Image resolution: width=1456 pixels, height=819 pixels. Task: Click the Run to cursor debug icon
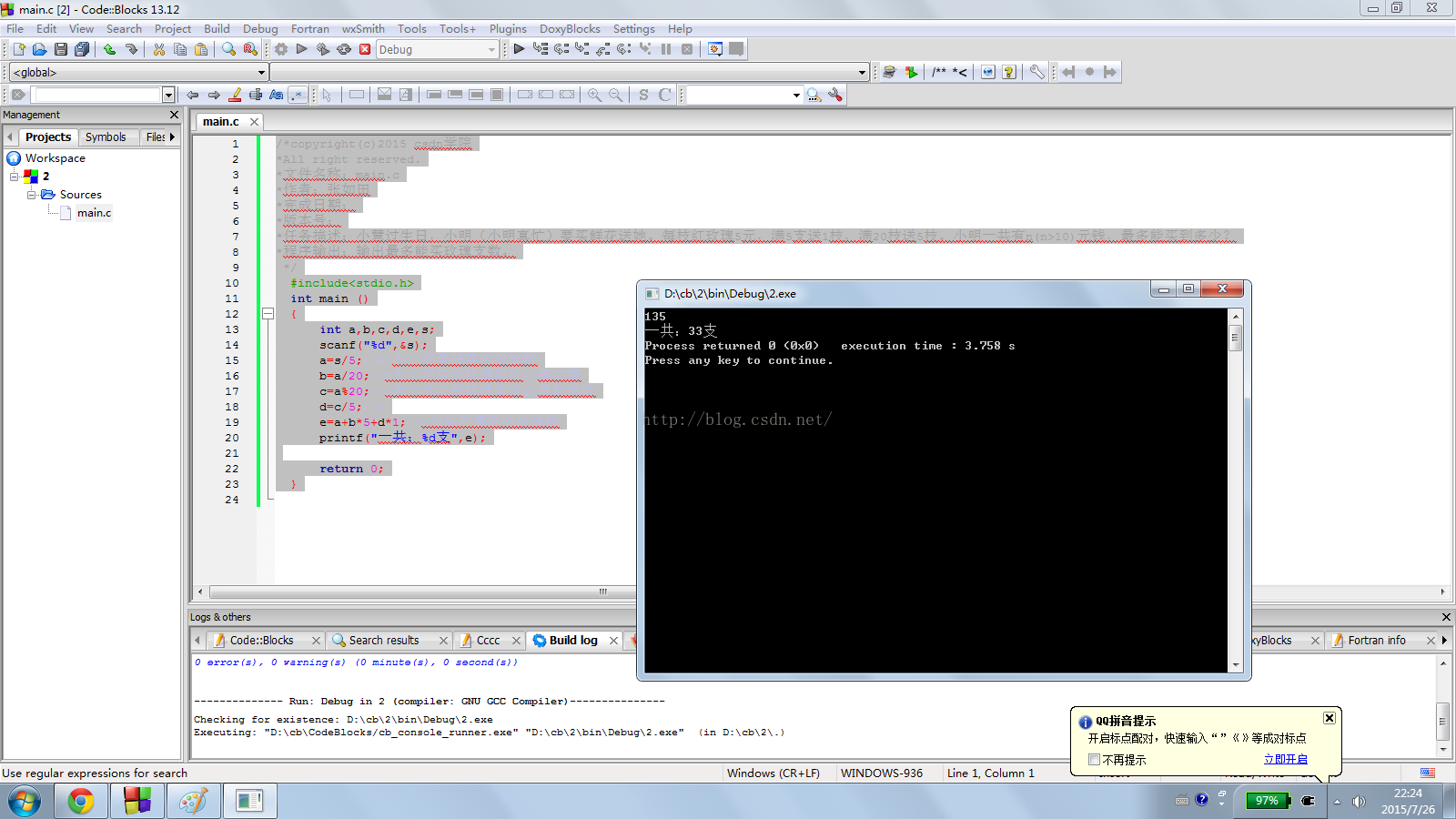point(541,49)
